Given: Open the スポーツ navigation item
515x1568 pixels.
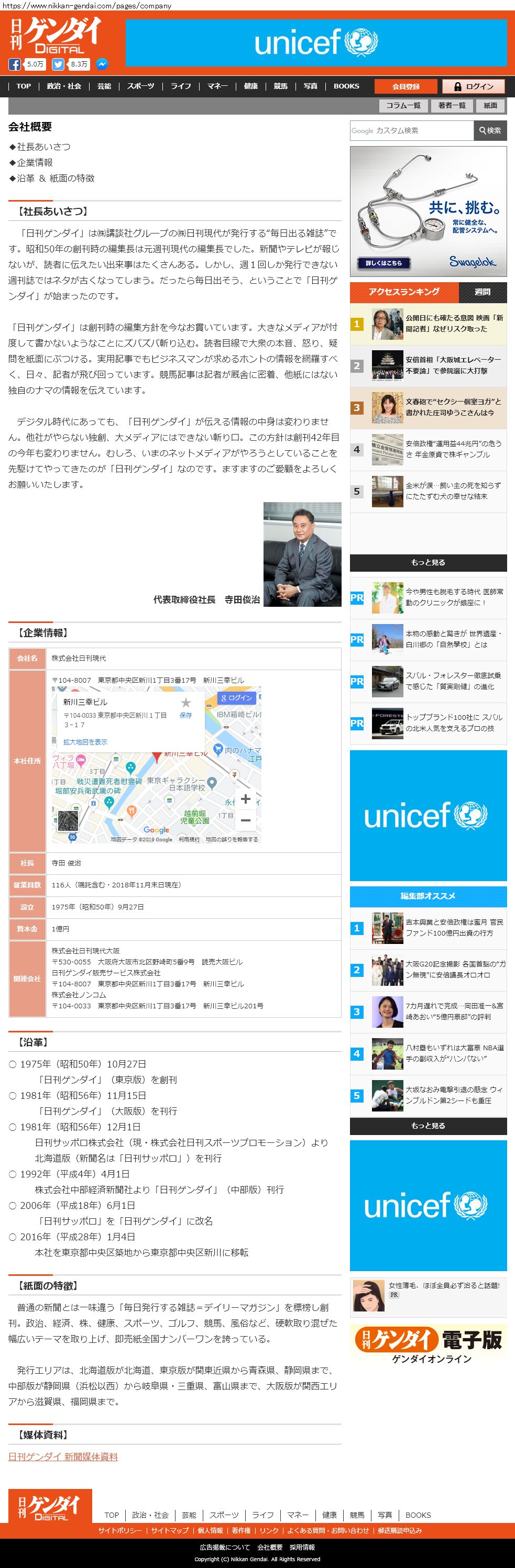Looking at the screenshot, I should tap(141, 86).
